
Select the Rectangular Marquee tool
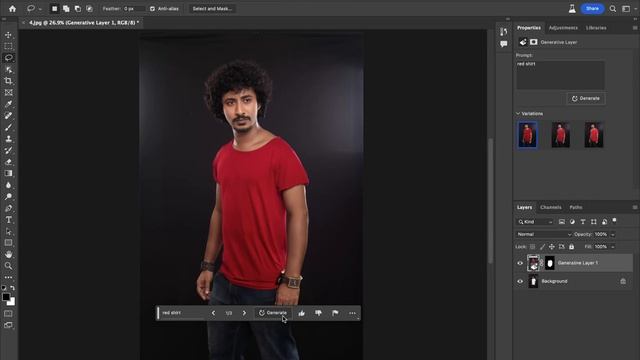[8, 46]
